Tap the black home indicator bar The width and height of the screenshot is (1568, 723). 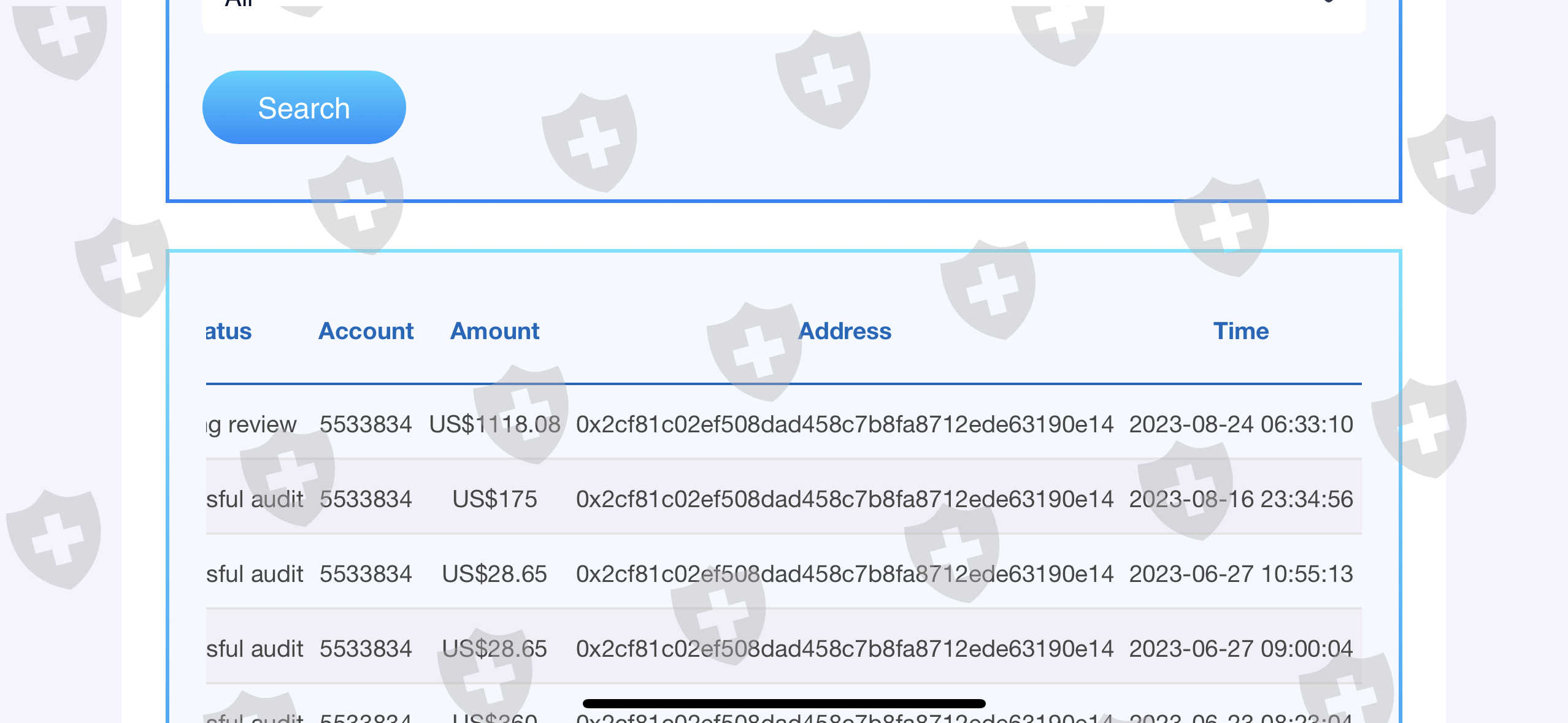[783, 703]
